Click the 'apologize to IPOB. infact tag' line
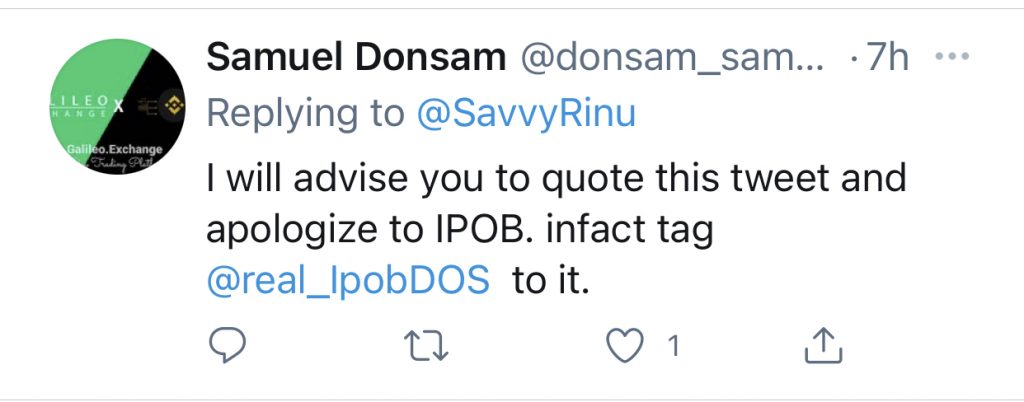 coord(460,232)
